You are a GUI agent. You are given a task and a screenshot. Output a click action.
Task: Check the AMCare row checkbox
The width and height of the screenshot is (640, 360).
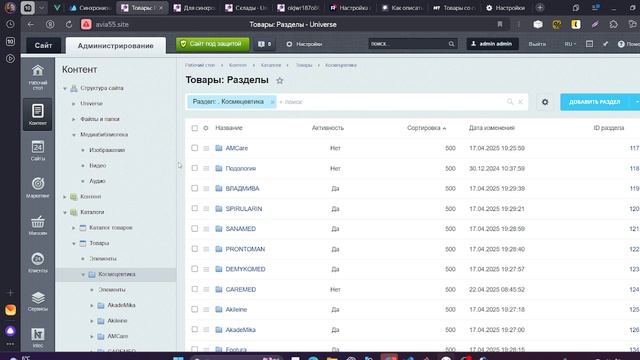tap(195, 148)
